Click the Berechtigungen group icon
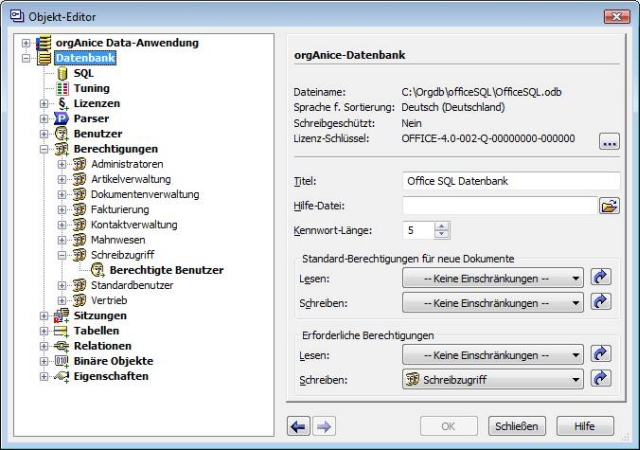 [62, 149]
